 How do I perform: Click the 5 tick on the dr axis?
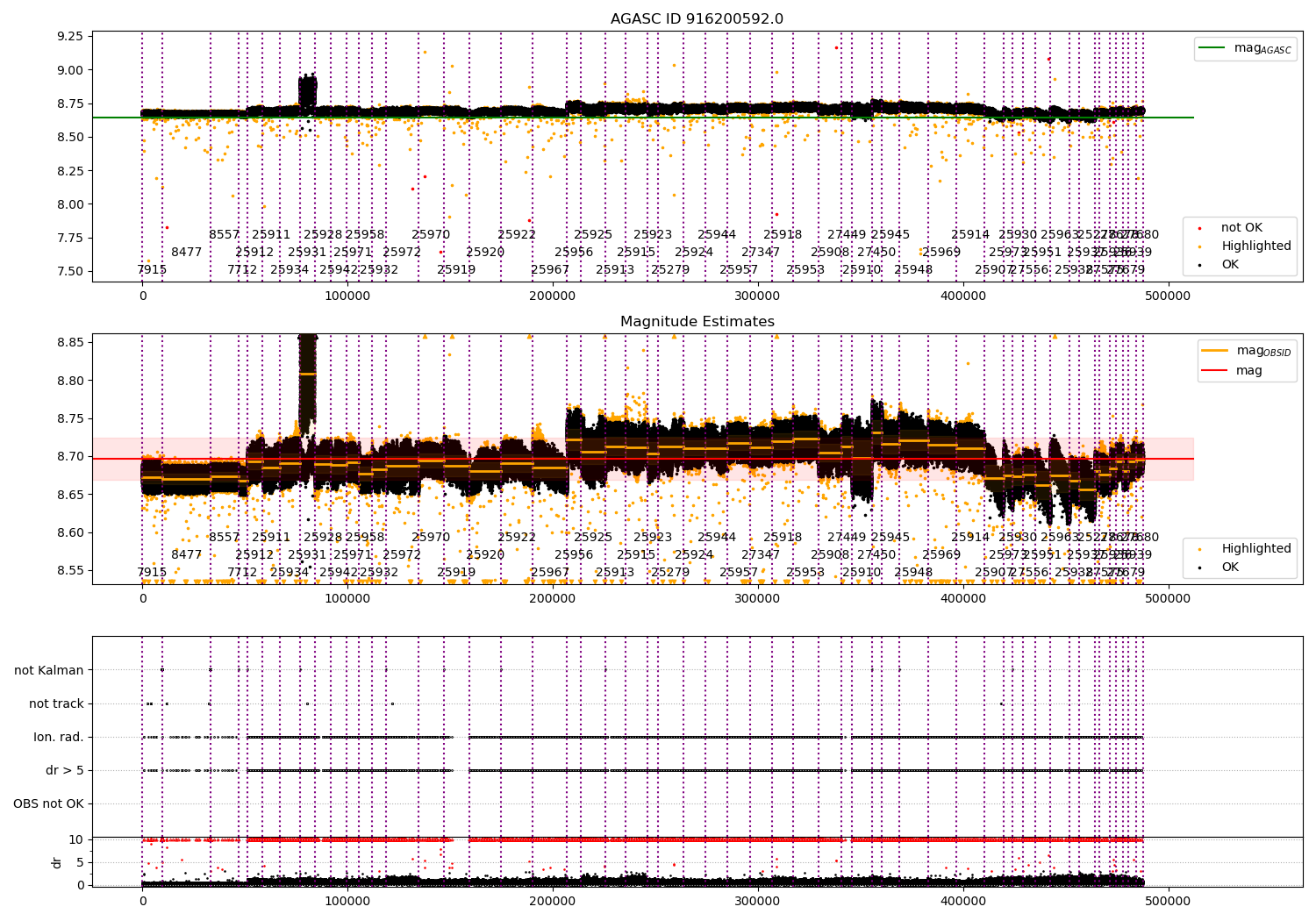click(80, 862)
